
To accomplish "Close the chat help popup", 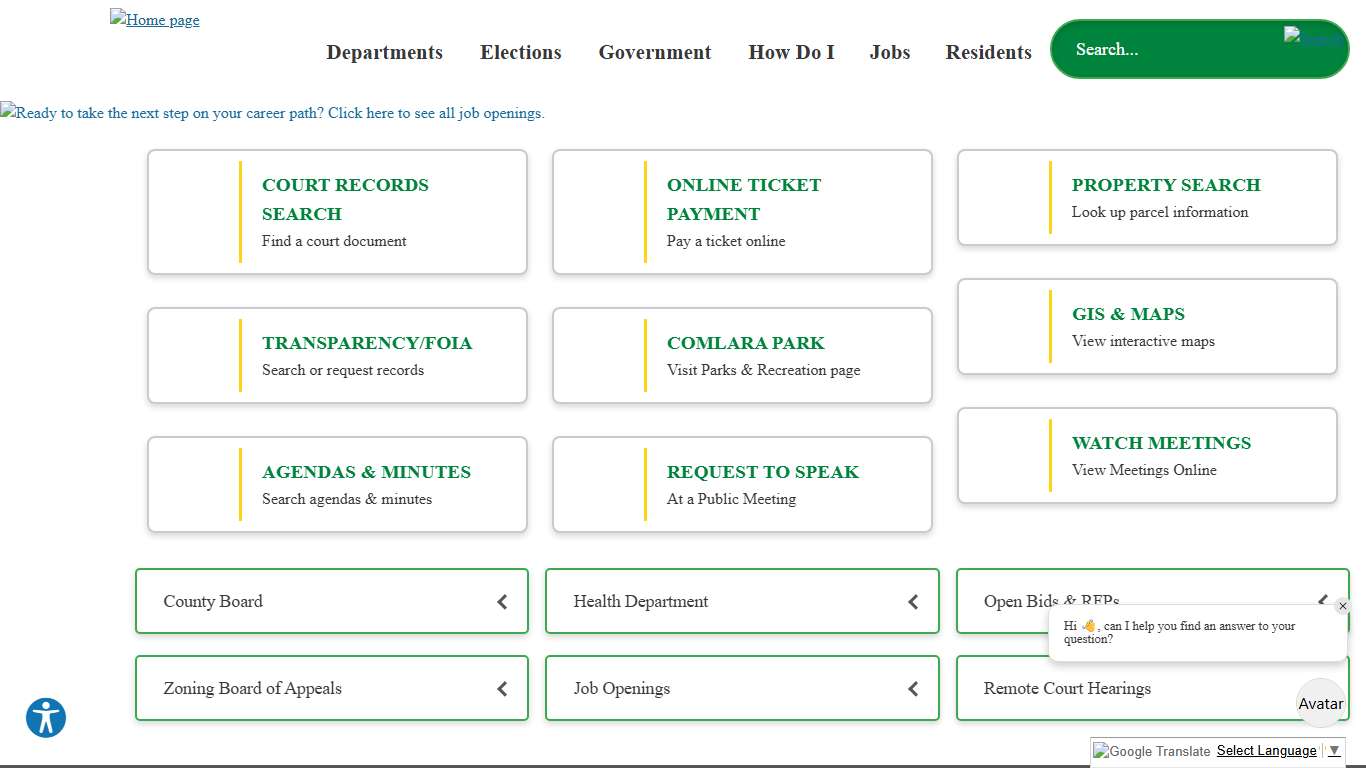I will [1342, 606].
